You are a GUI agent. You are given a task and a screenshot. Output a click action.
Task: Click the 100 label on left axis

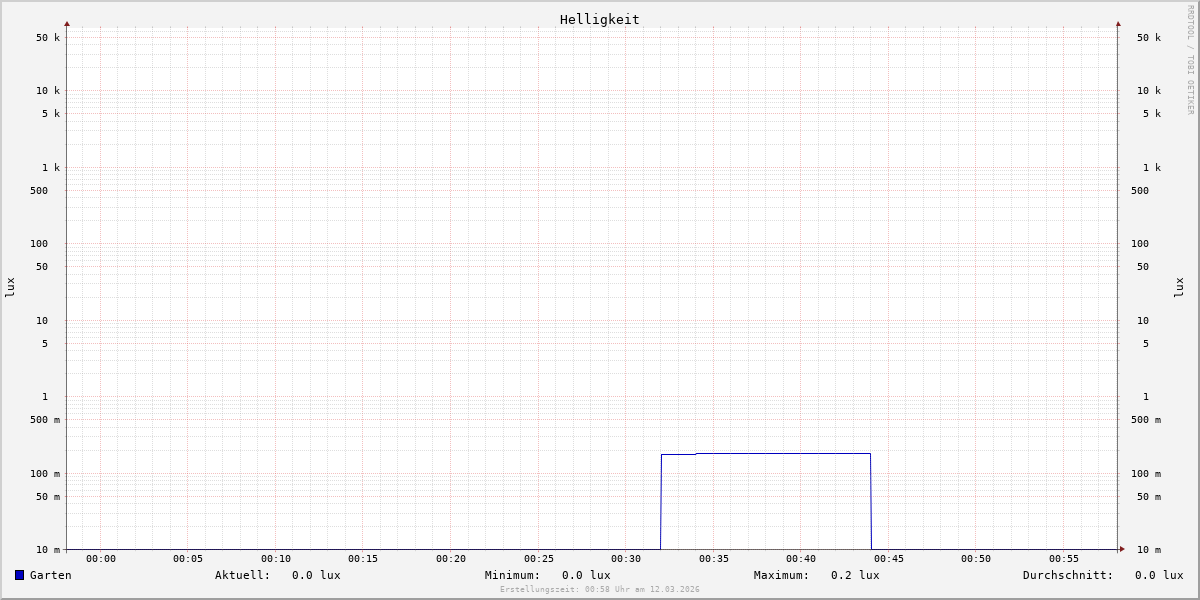(39, 244)
